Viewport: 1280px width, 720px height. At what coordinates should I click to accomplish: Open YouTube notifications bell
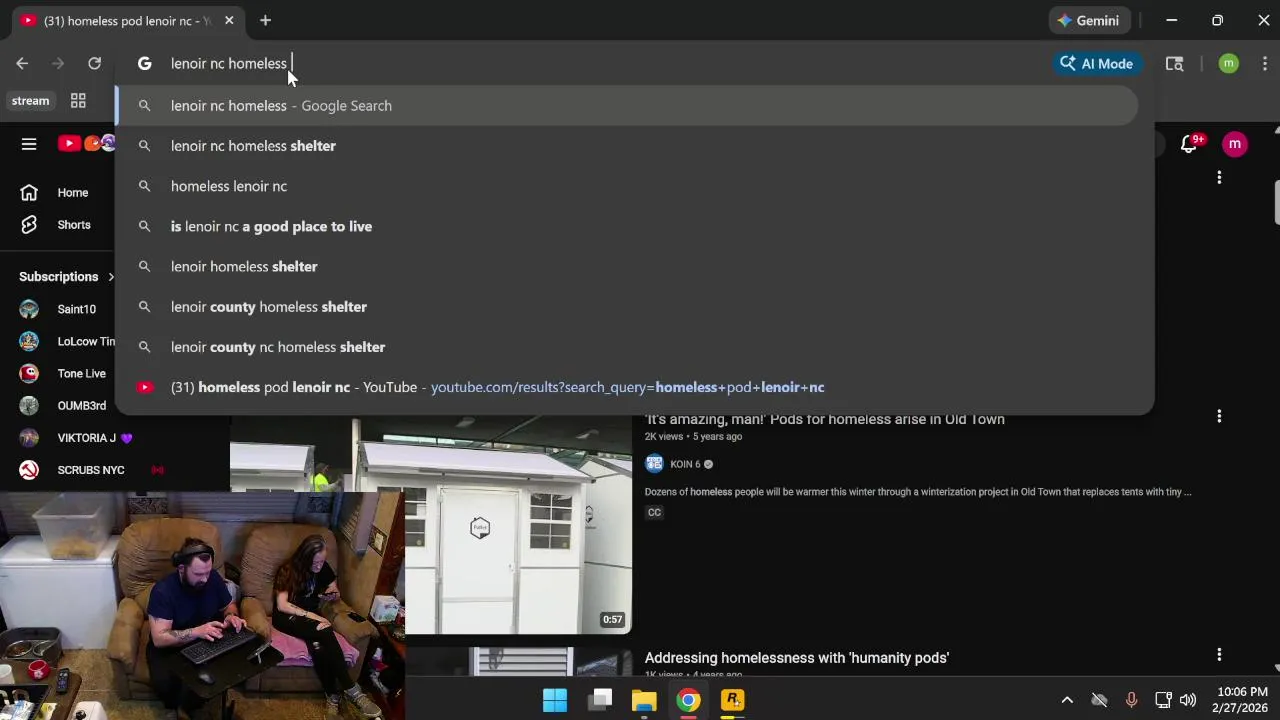1189,144
